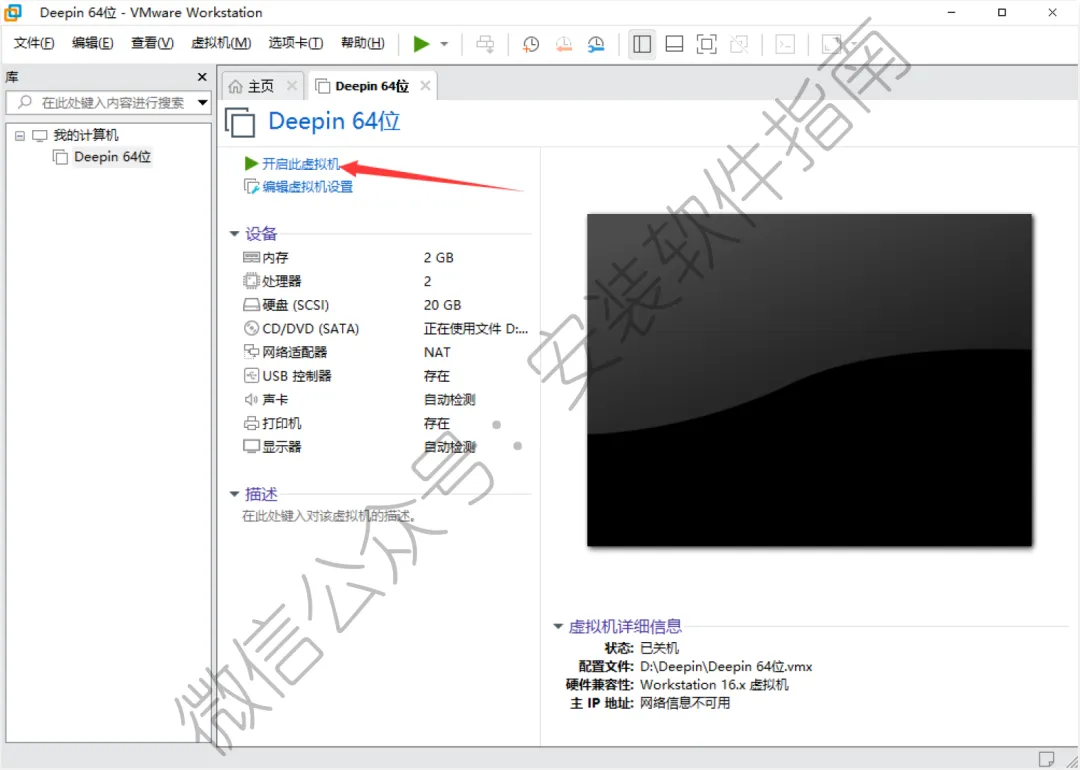Select the 声卡 device row
This screenshot has height=770, width=1080.
(x=386, y=399)
